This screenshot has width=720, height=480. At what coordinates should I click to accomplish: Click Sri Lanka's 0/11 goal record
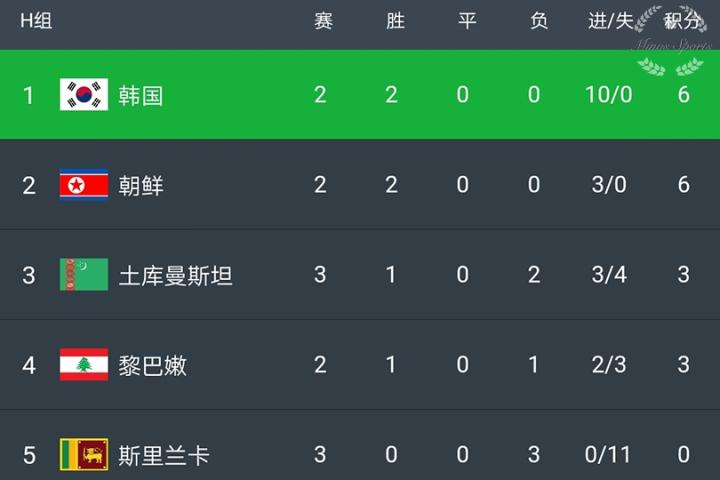click(609, 455)
